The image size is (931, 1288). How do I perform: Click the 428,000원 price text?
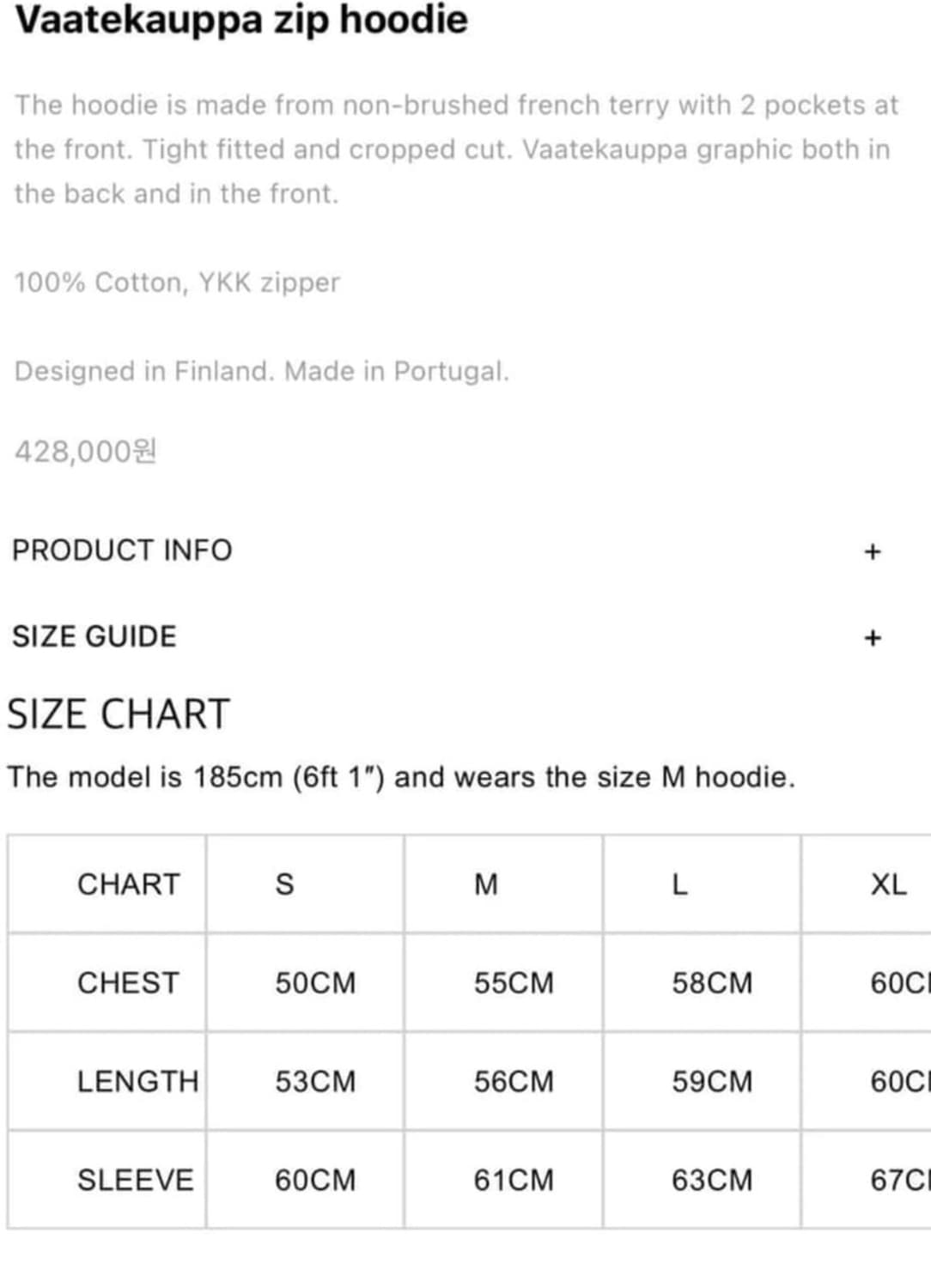(x=86, y=451)
